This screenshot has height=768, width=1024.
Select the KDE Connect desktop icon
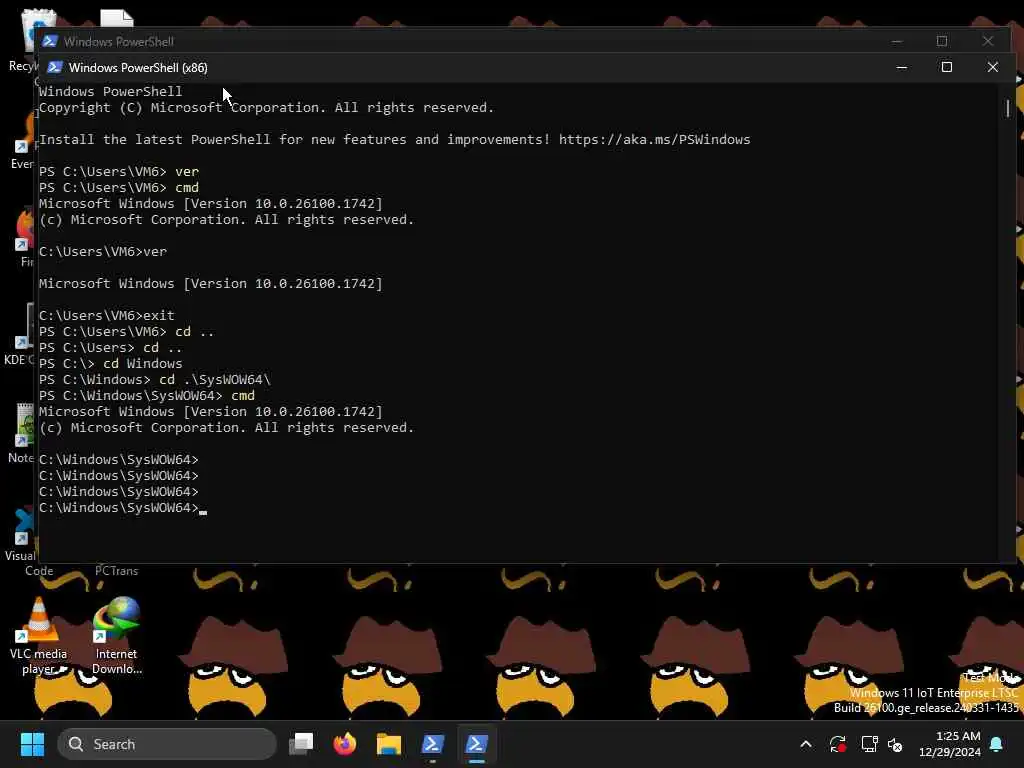20,334
